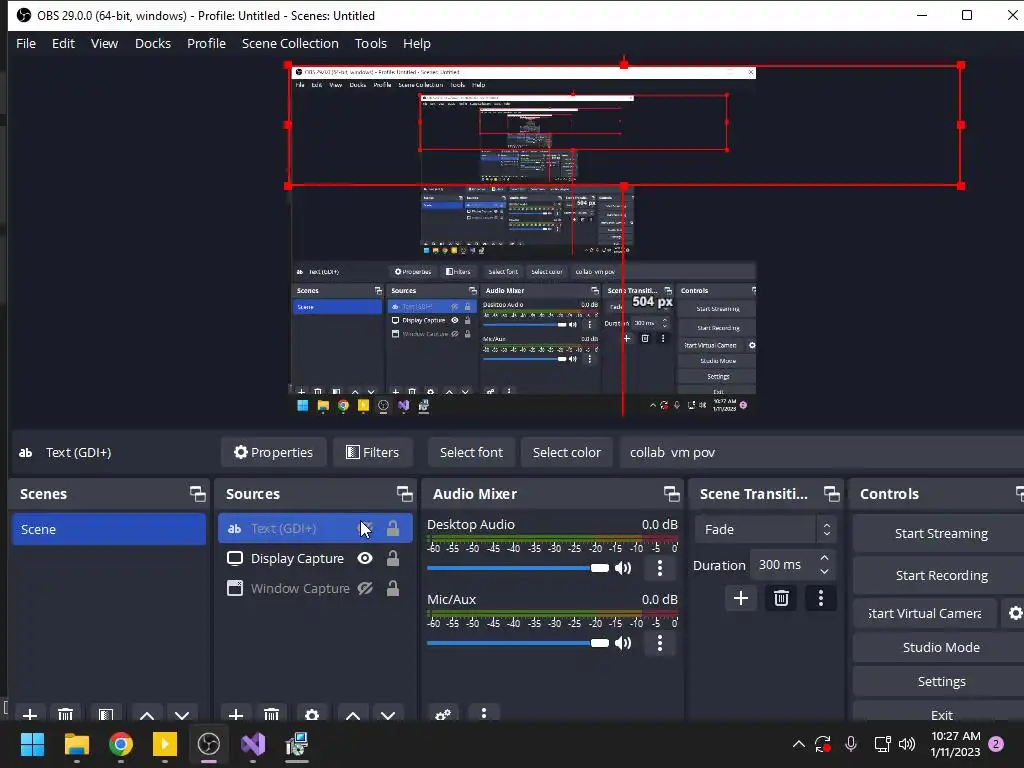Viewport: 1024px width, 768px height.
Task: Toggle lock on Text (GDI+) source
Action: tap(392, 528)
